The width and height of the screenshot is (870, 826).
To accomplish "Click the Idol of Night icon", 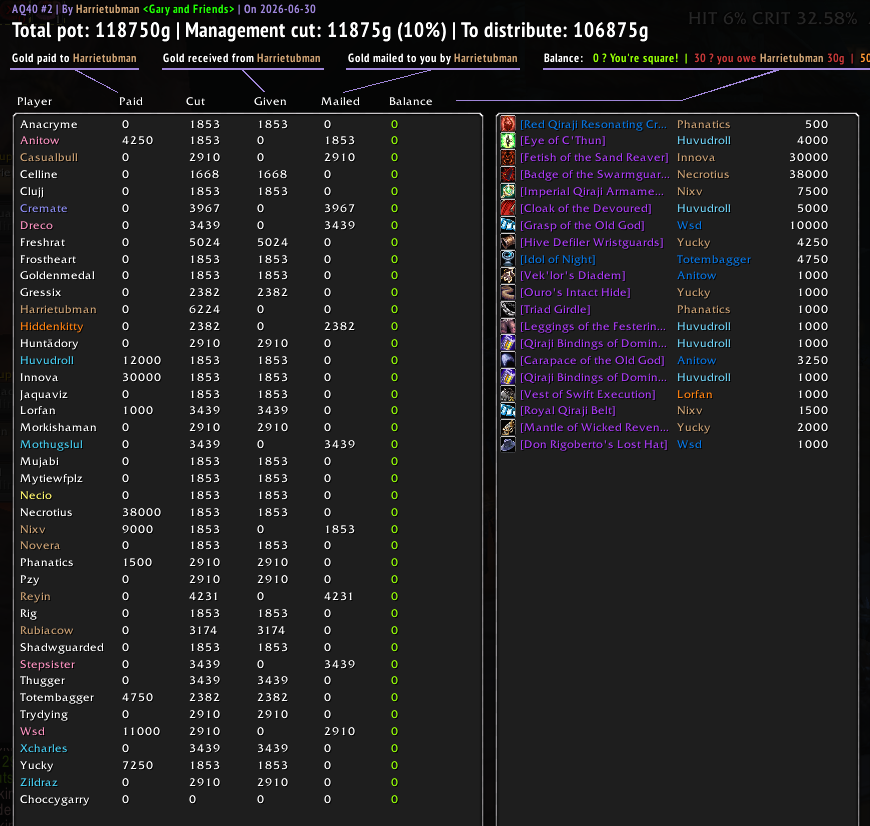I will pos(508,259).
